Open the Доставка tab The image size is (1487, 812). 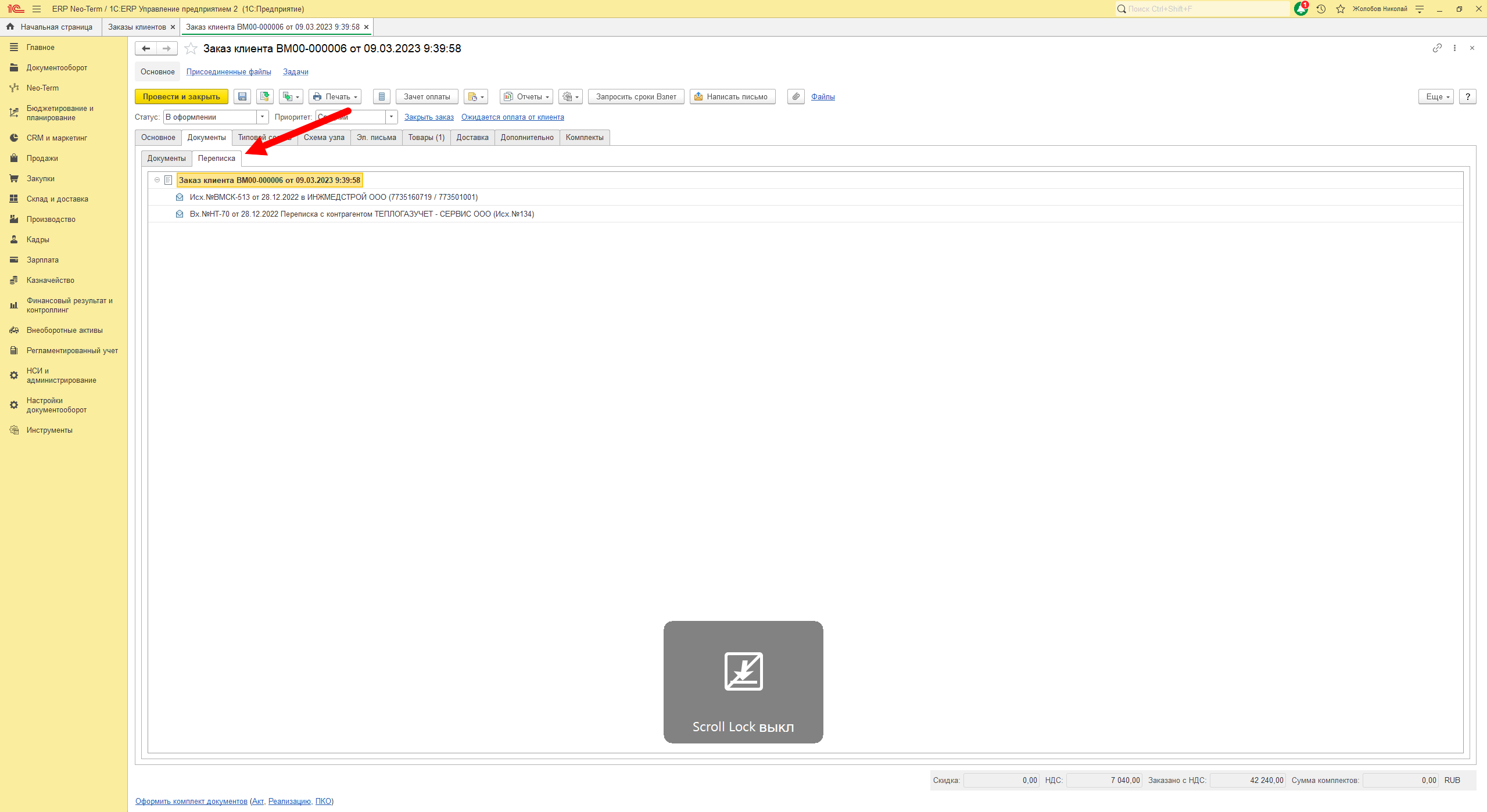(472, 138)
